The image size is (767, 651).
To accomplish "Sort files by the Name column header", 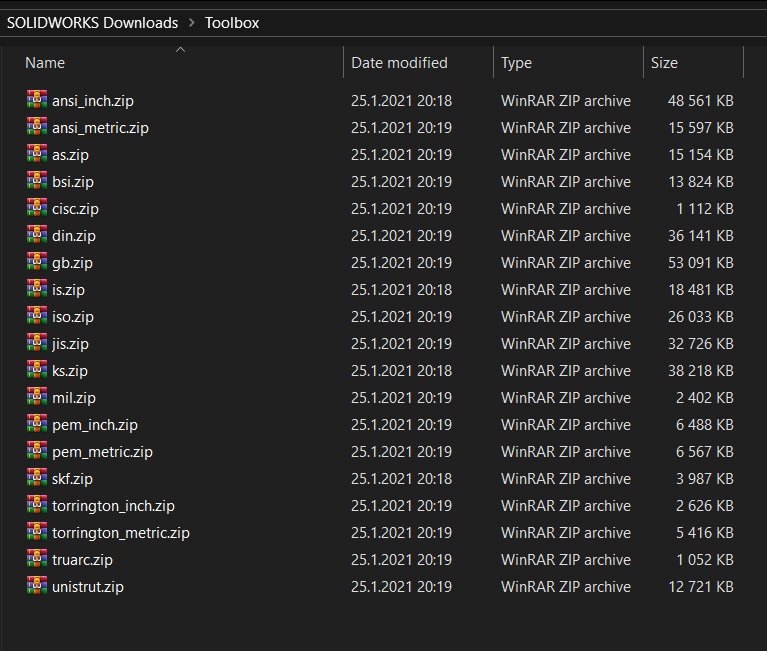I will click(x=45, y=63).
